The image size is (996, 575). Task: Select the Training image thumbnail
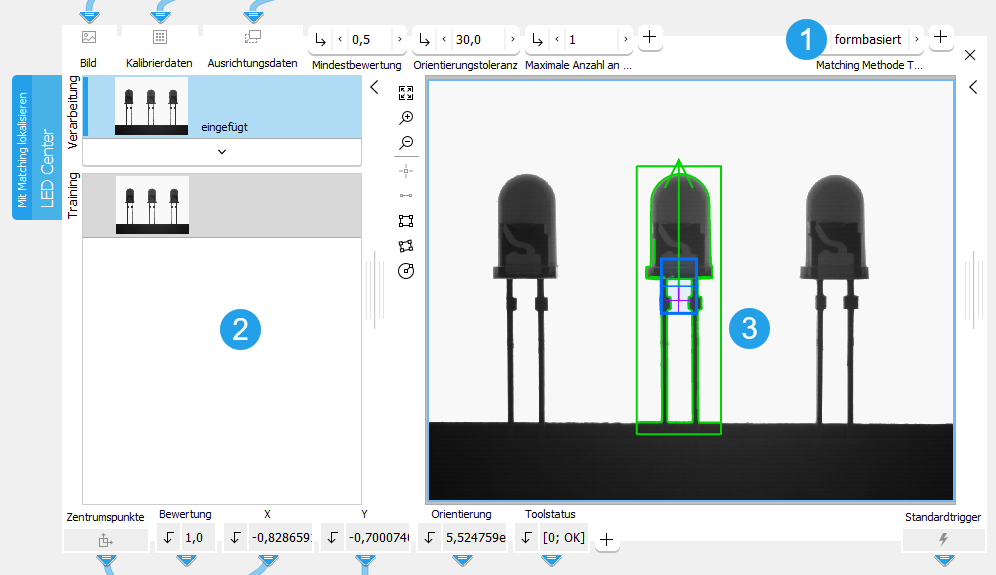click(x=152, y=205)
